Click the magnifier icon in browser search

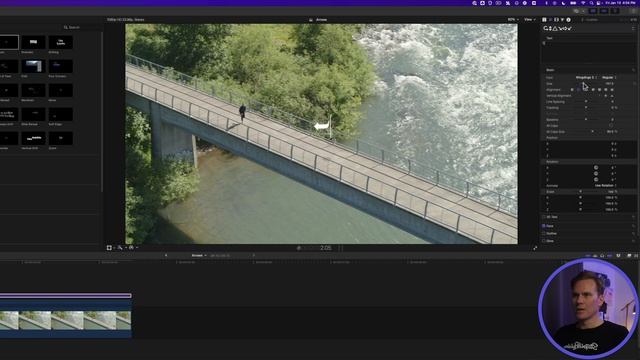click(65, 27)
